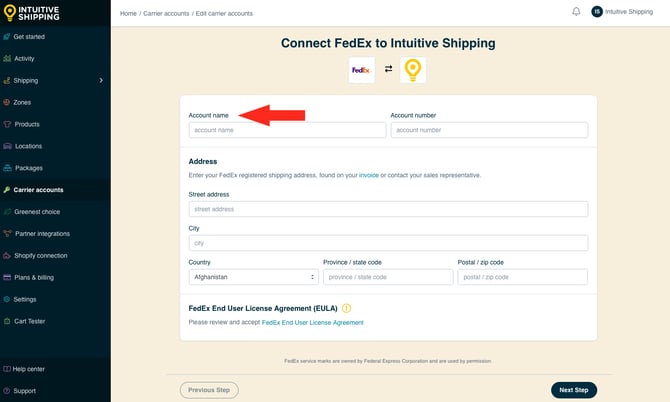
Task: Click the Previous Step button
Action: (209, 390)
